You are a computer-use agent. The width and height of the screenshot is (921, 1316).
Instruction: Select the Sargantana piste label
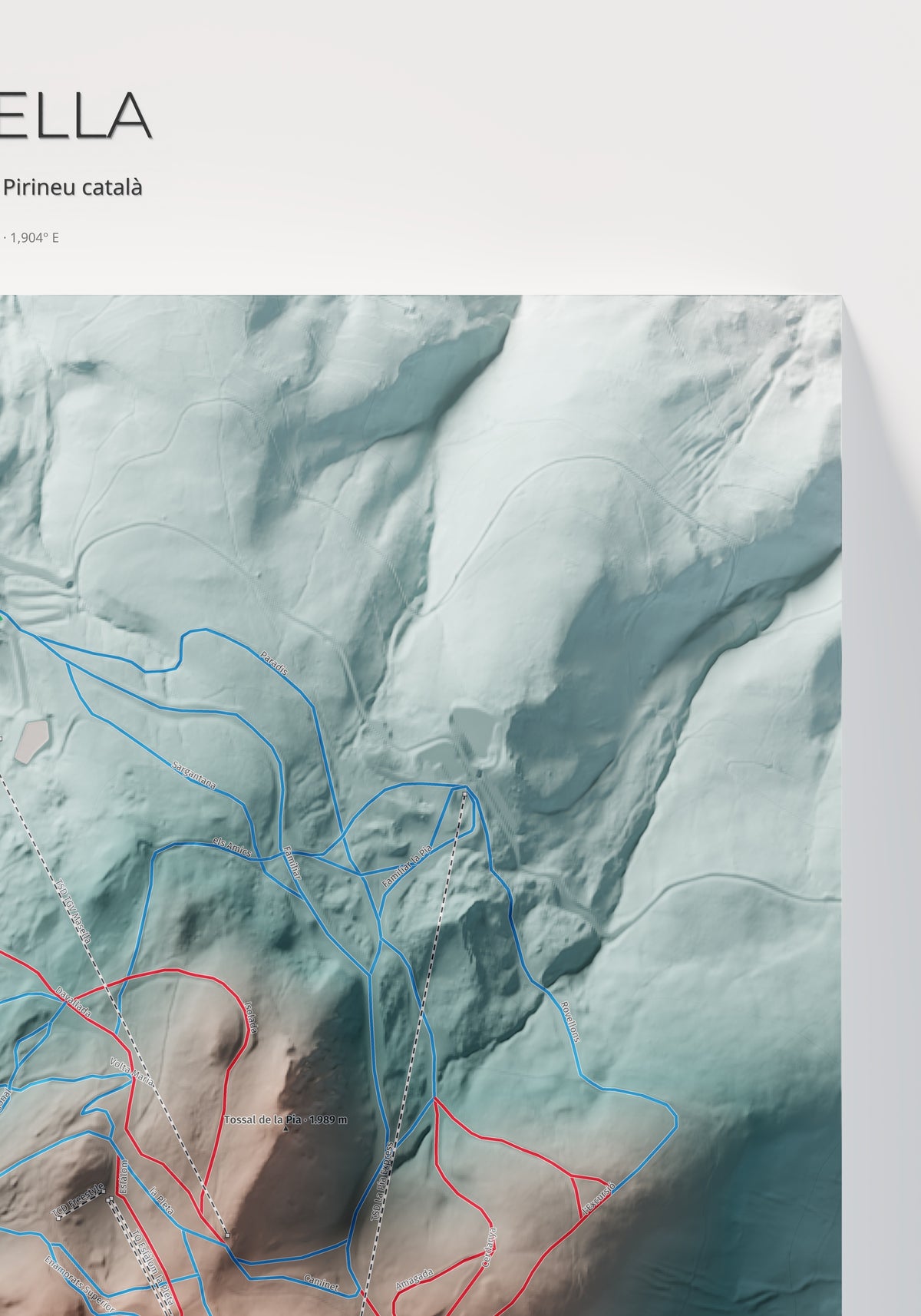pyautogui.click(x=195, y=775)
